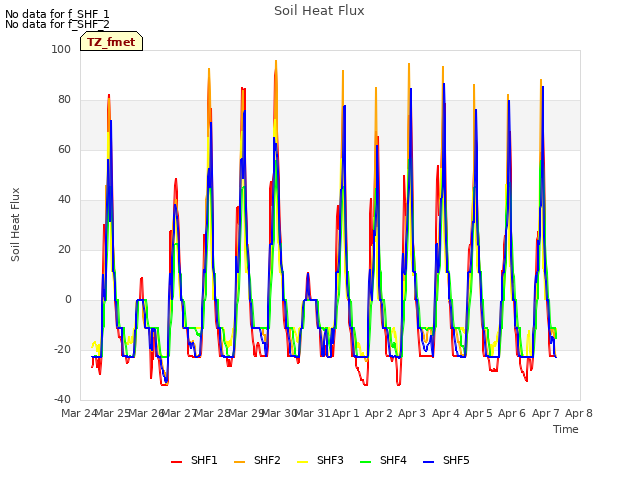Select the SHF1 legend entry

click(x=194, y=460)
